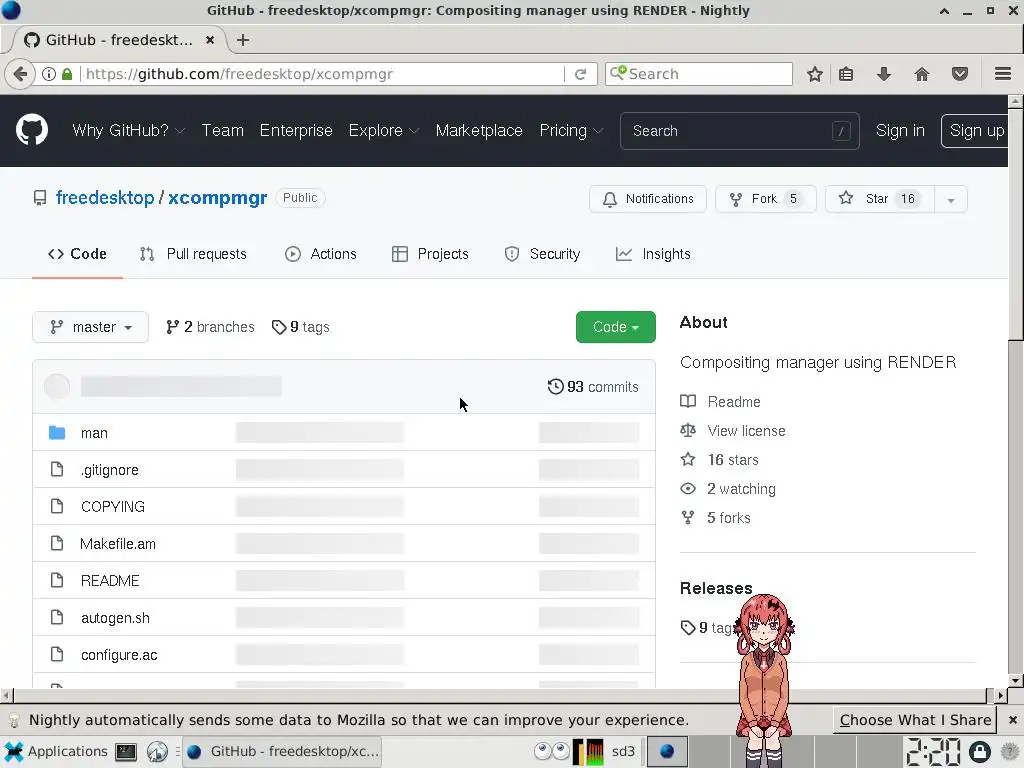Click the lock icon in system tray

[979, 752]
